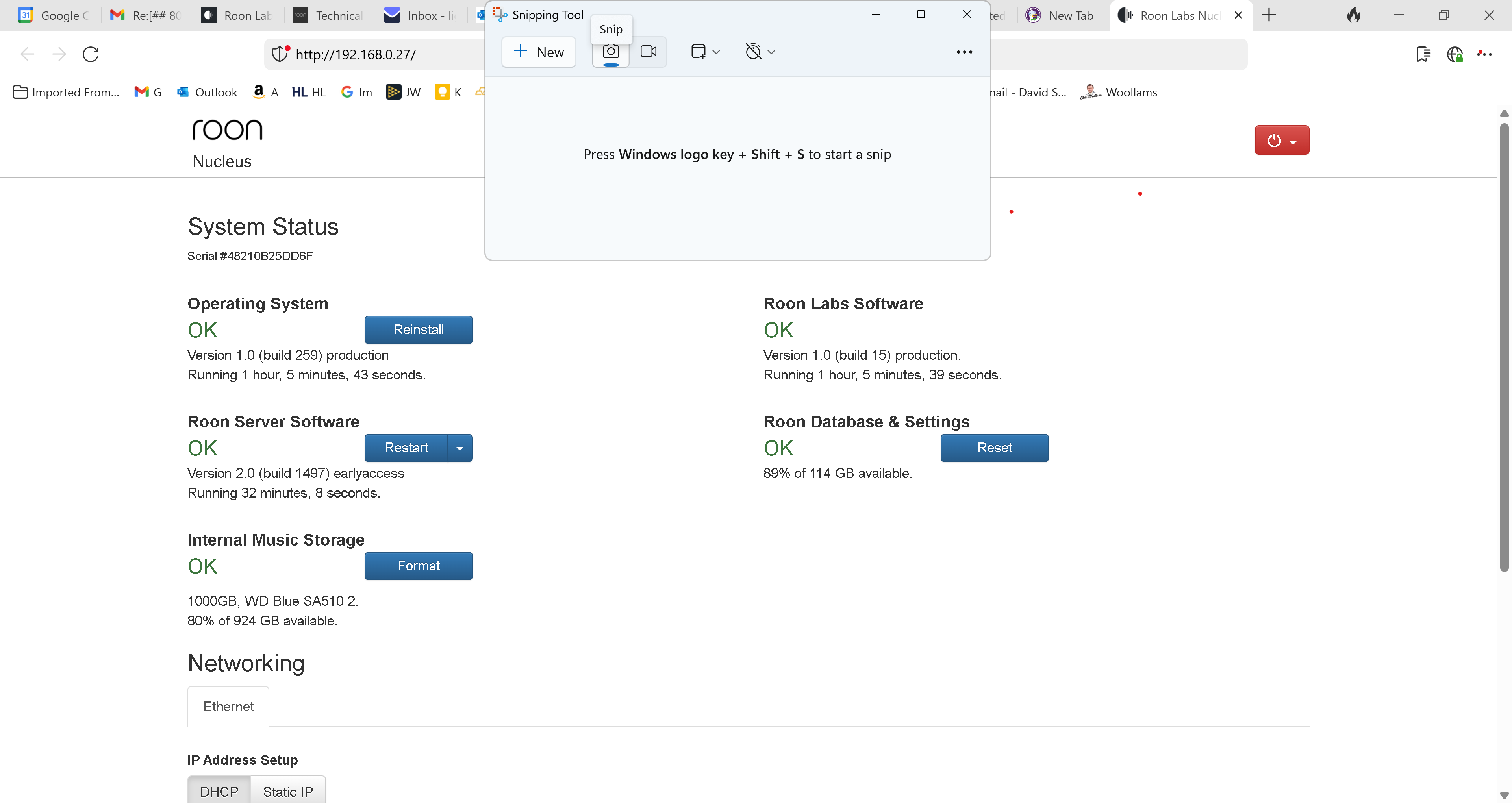1512x803 pixels.
Task: Open the JW bookmark
Action: click(403, 92)
